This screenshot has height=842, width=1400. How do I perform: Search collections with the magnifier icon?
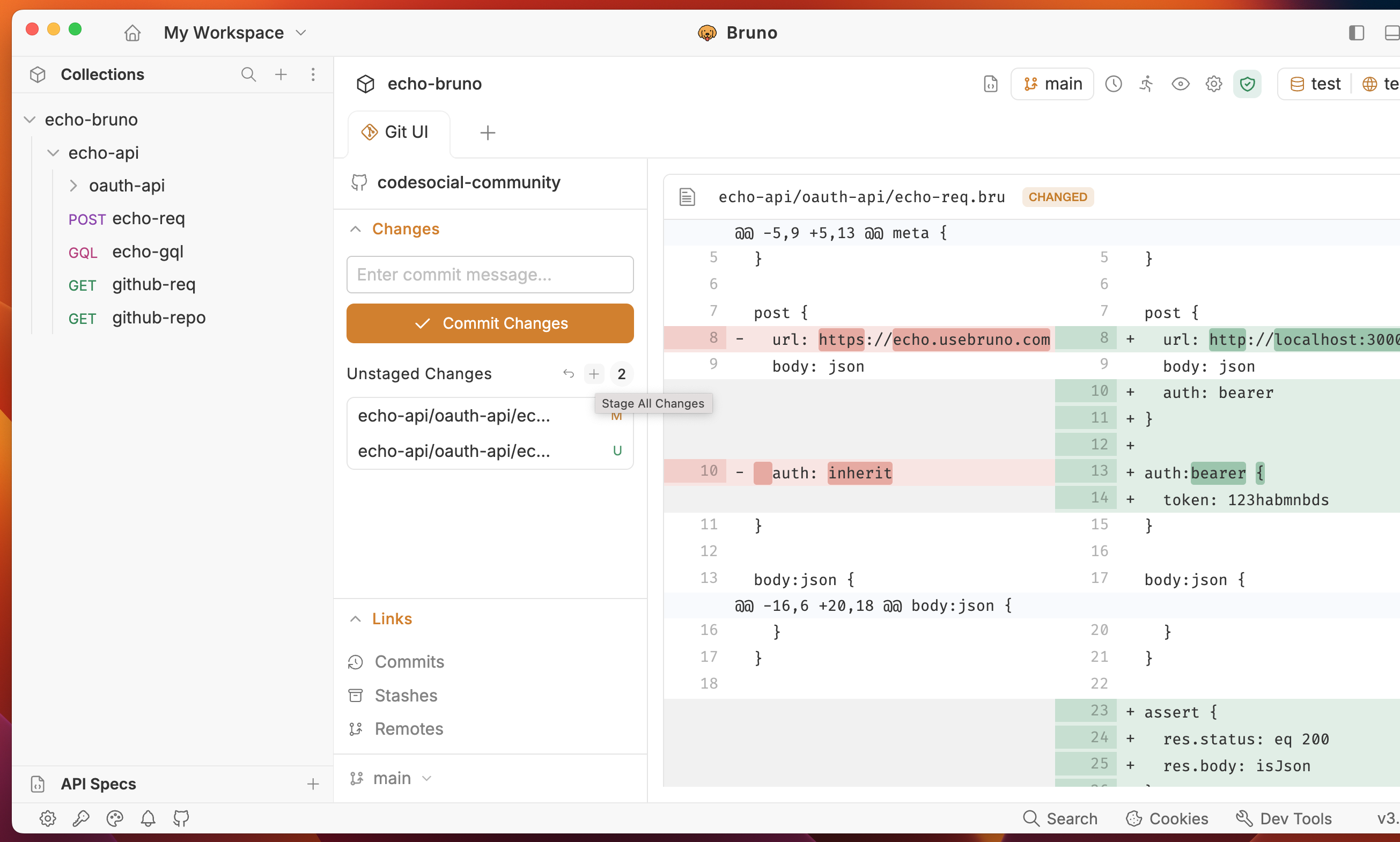click(x=248, y=75)
